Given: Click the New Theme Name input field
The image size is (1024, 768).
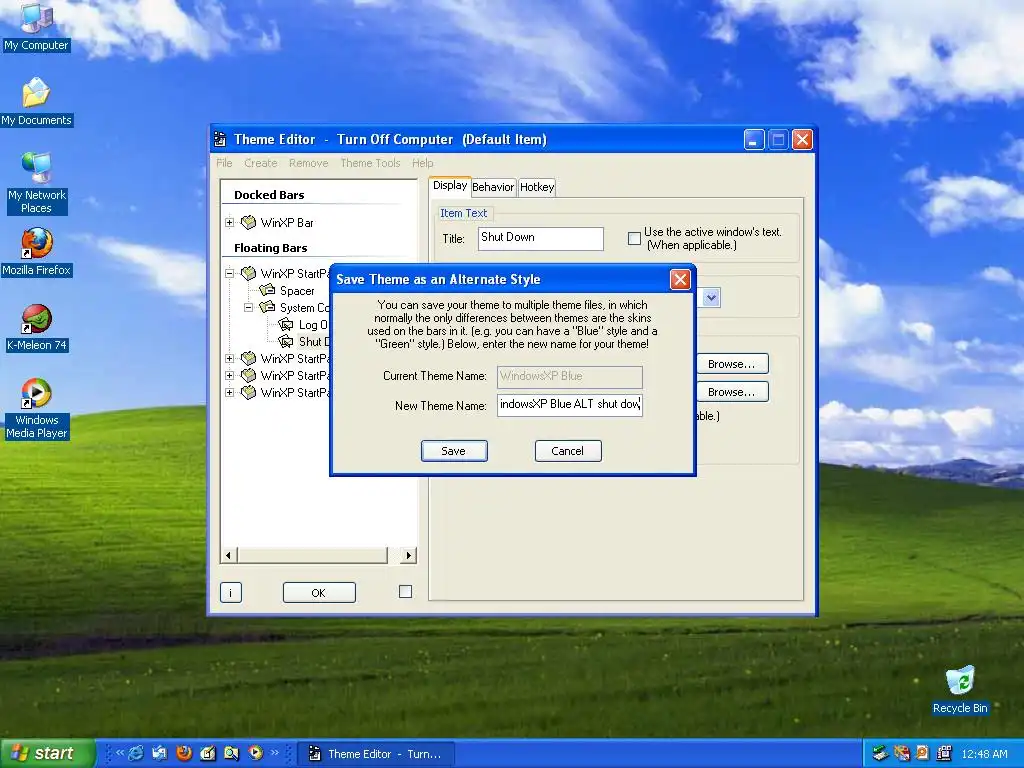Looking at the screenshot, I should [x=569, y=404].
